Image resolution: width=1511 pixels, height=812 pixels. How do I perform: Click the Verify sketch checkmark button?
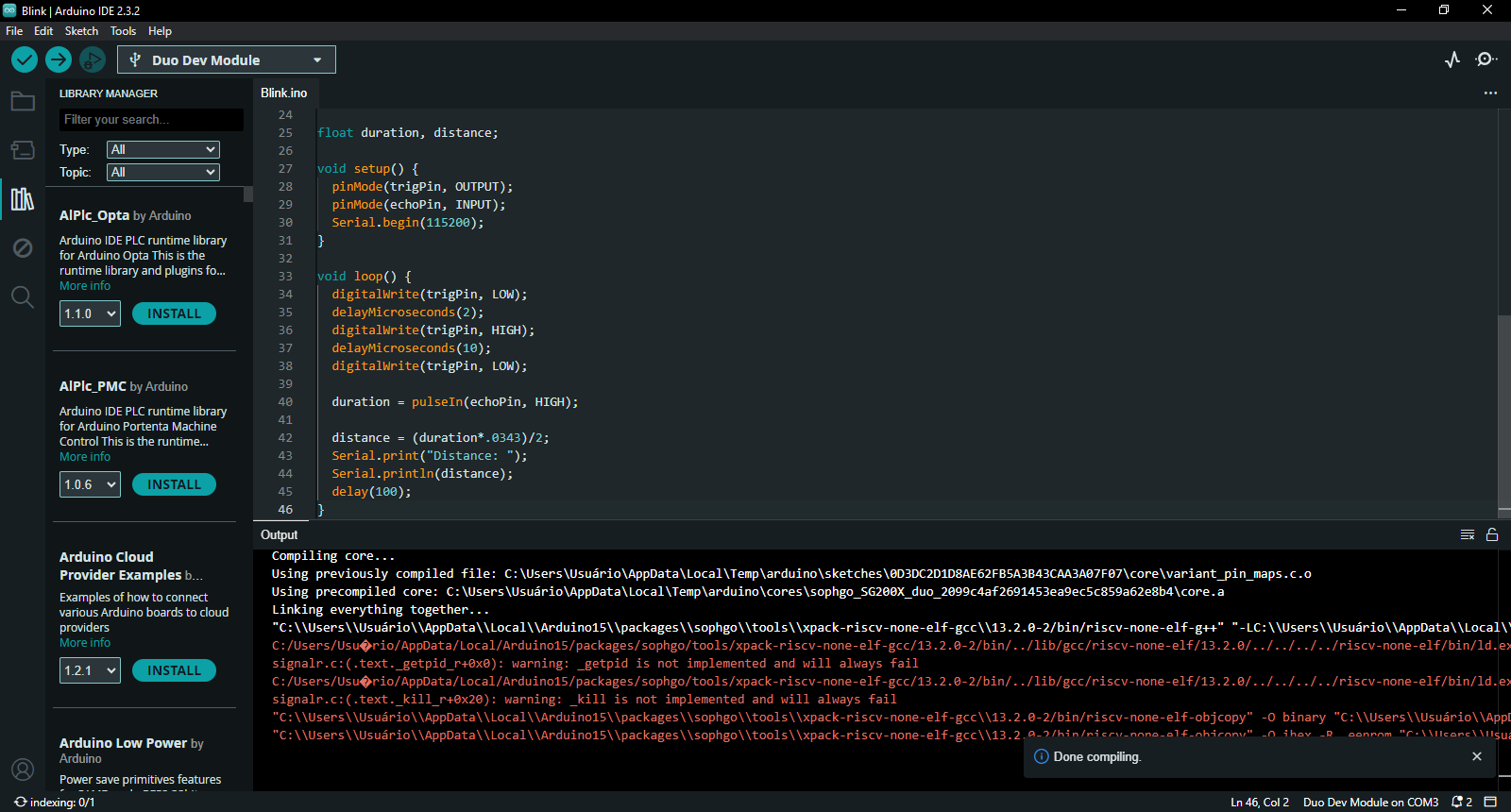[x=25, y=59]
